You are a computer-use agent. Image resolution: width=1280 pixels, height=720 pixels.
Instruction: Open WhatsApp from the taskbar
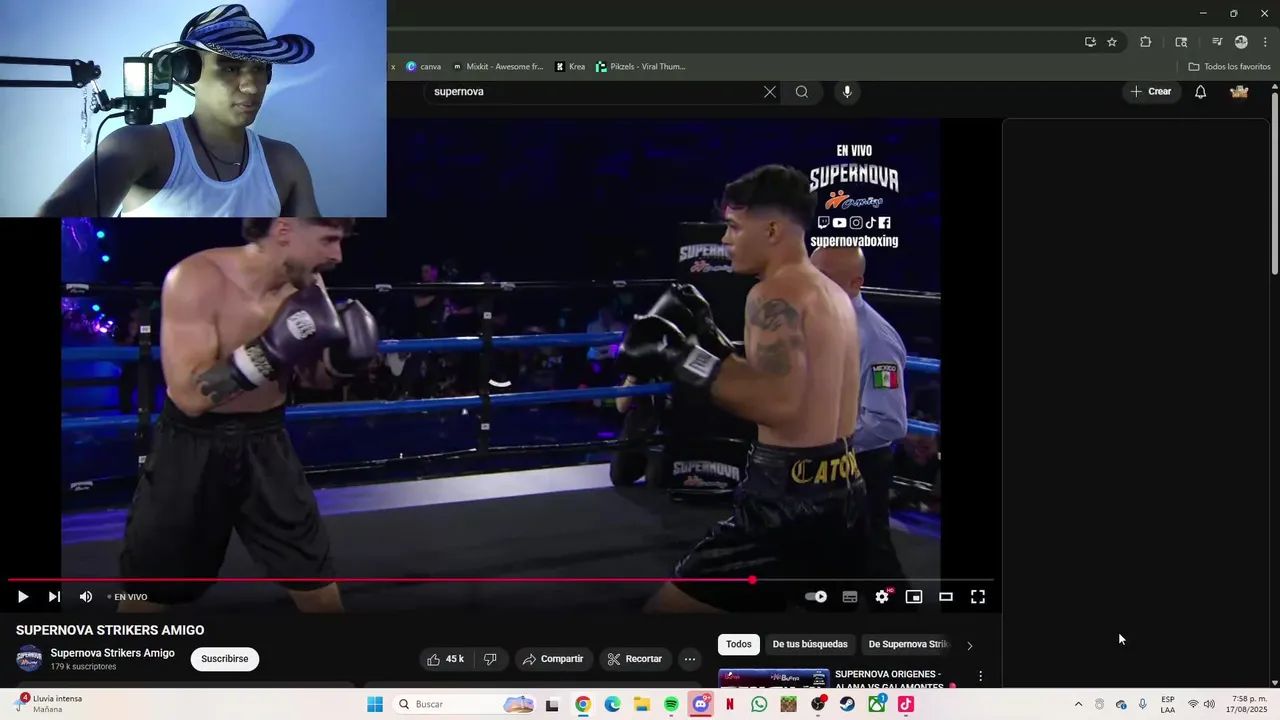tap(759, 704)
